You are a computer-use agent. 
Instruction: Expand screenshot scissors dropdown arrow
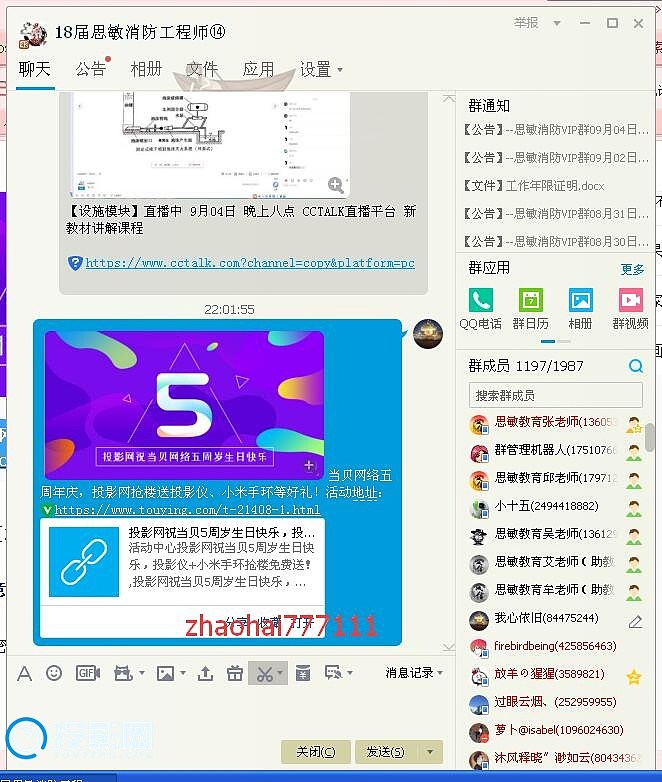click(x=279, y=673)
